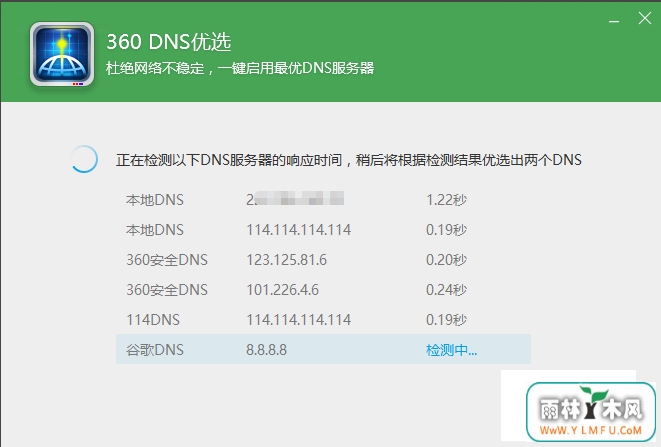Click the IP address 8.8.8.8
Image resolution: width=661 pixels, height=447 pixels.
pos(266,350)
